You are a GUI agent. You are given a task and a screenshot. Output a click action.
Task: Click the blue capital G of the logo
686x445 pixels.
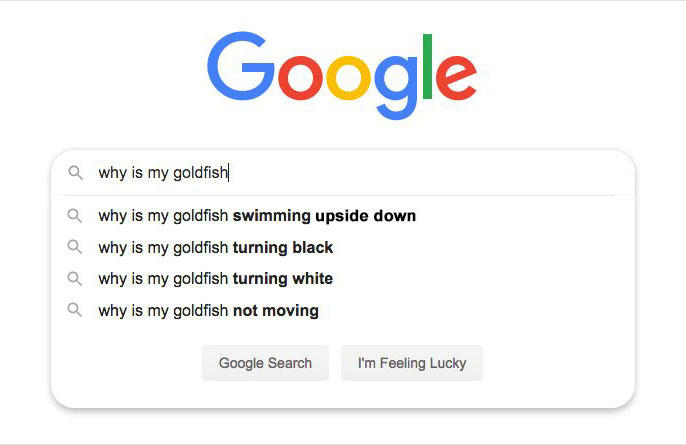240,66
